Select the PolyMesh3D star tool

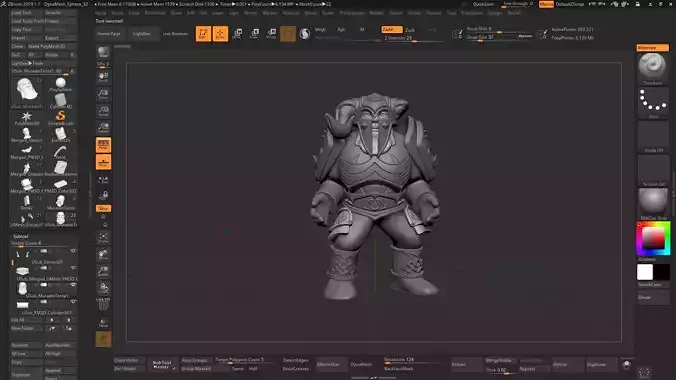[26, 117]
